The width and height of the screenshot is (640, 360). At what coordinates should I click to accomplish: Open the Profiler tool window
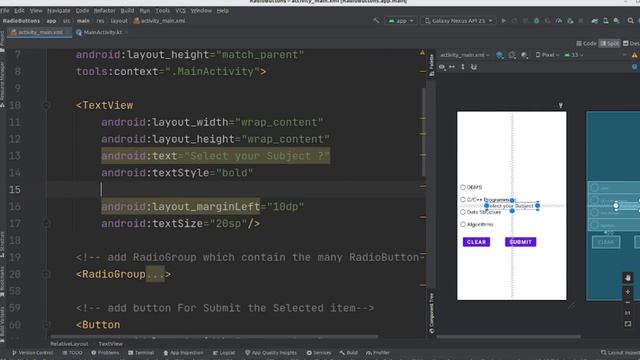(x=378, y=353)
